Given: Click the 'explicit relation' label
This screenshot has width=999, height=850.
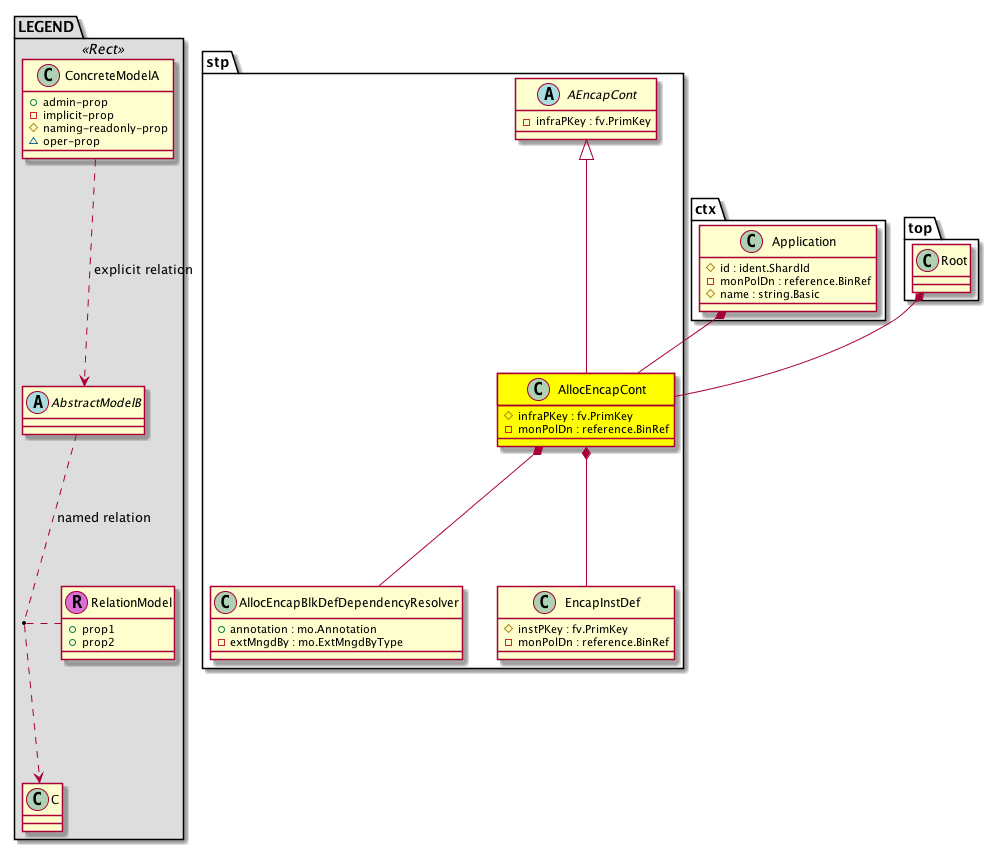Looking at the screenshot, I should click(x=141, y=270).
